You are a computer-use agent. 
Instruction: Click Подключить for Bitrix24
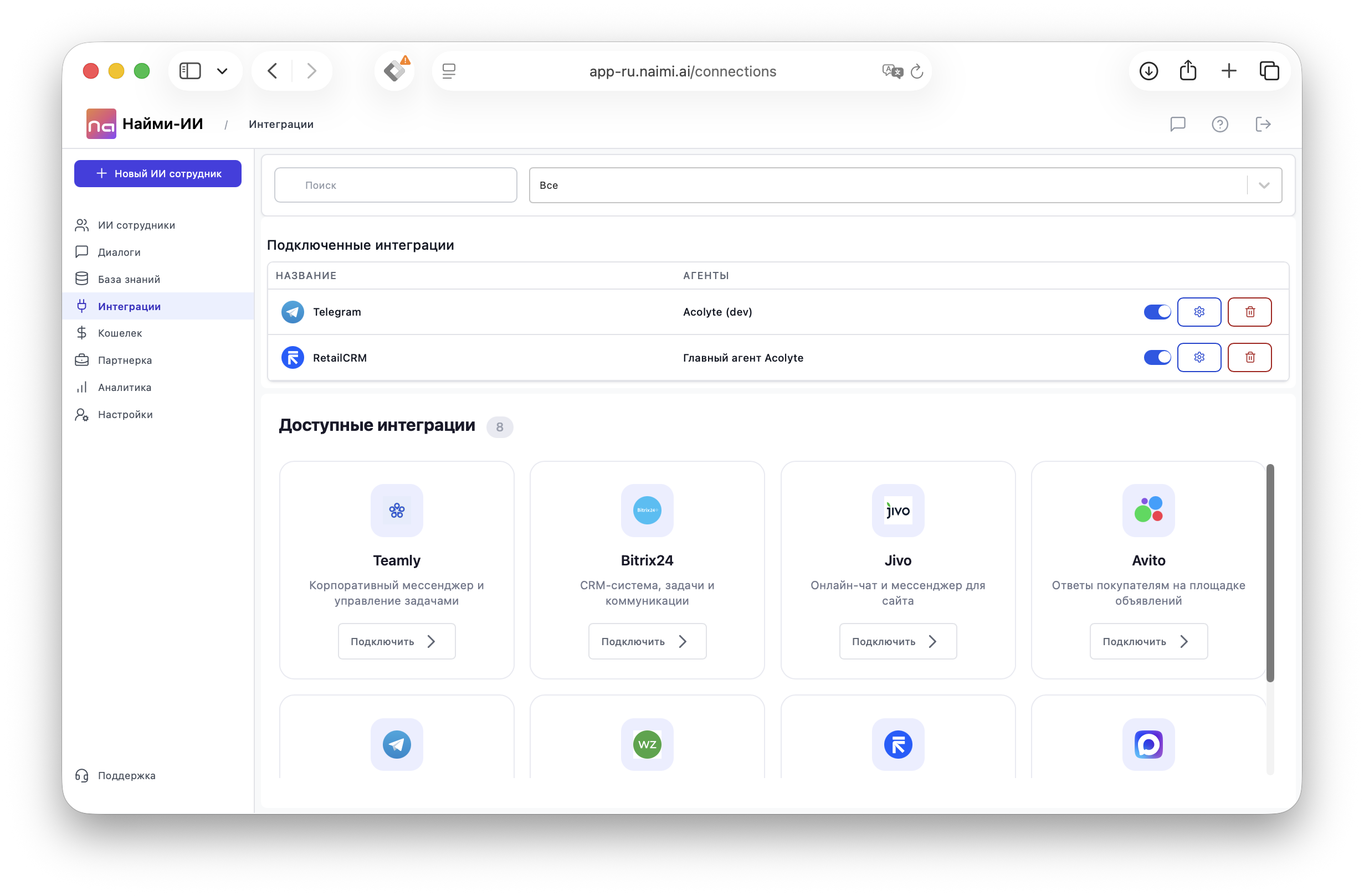pyautogui.click(x=647, y=641)
